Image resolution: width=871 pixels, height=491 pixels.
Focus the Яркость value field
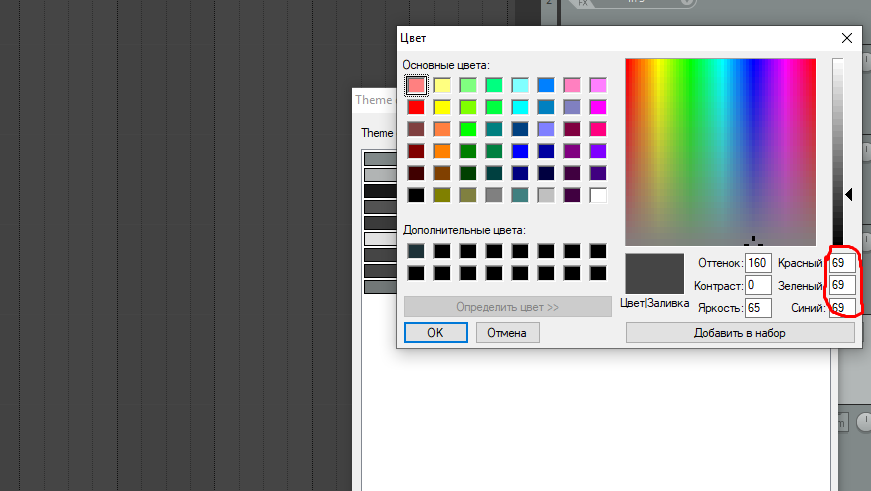pos(758,308)
